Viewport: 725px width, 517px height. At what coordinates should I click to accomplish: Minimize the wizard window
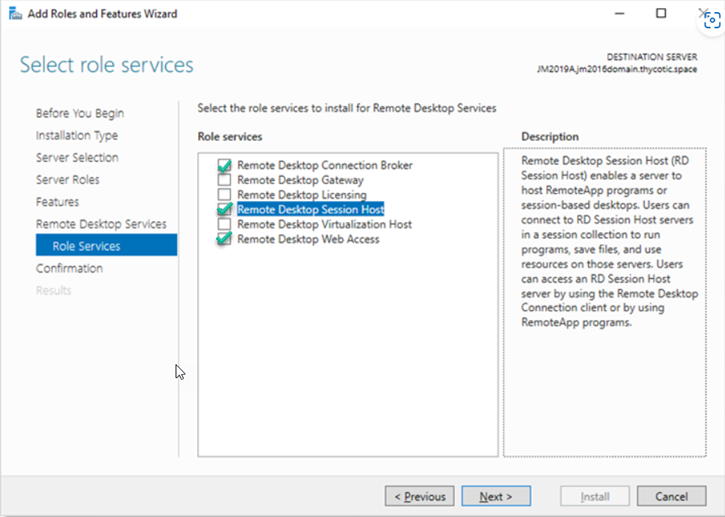pos(620,13)
